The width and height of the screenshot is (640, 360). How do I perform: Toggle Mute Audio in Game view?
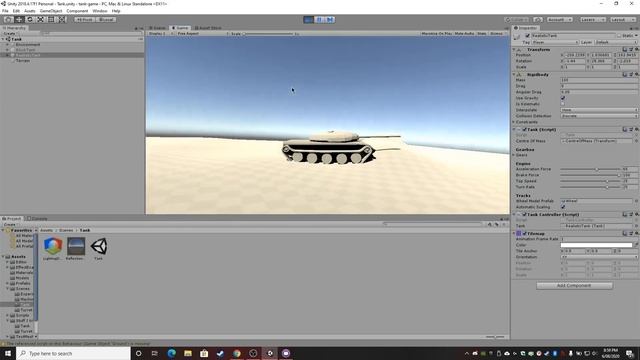pyautogui.click(x=464, y=33)
